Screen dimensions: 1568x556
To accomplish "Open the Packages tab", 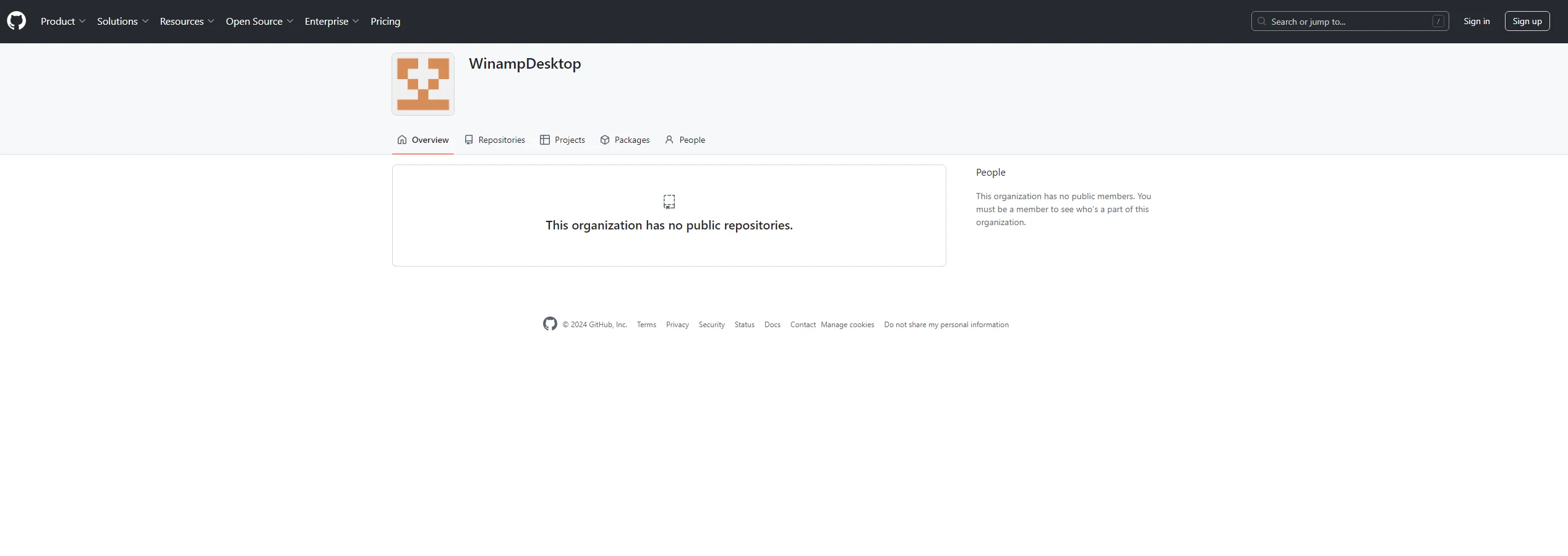I will tap(625, 140).
